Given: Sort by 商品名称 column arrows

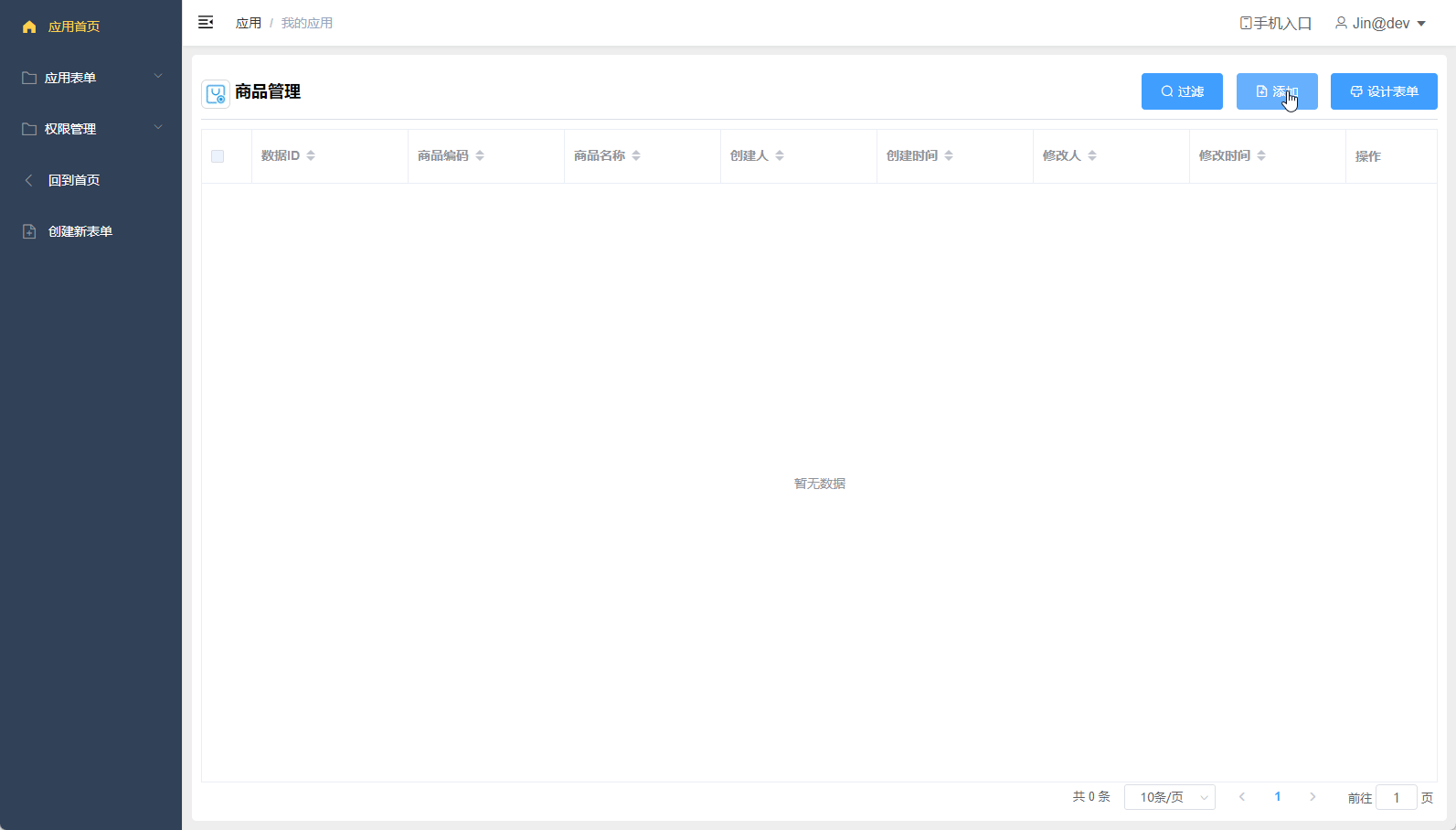Looking at the screenshot, I should (x=636, y=155).
